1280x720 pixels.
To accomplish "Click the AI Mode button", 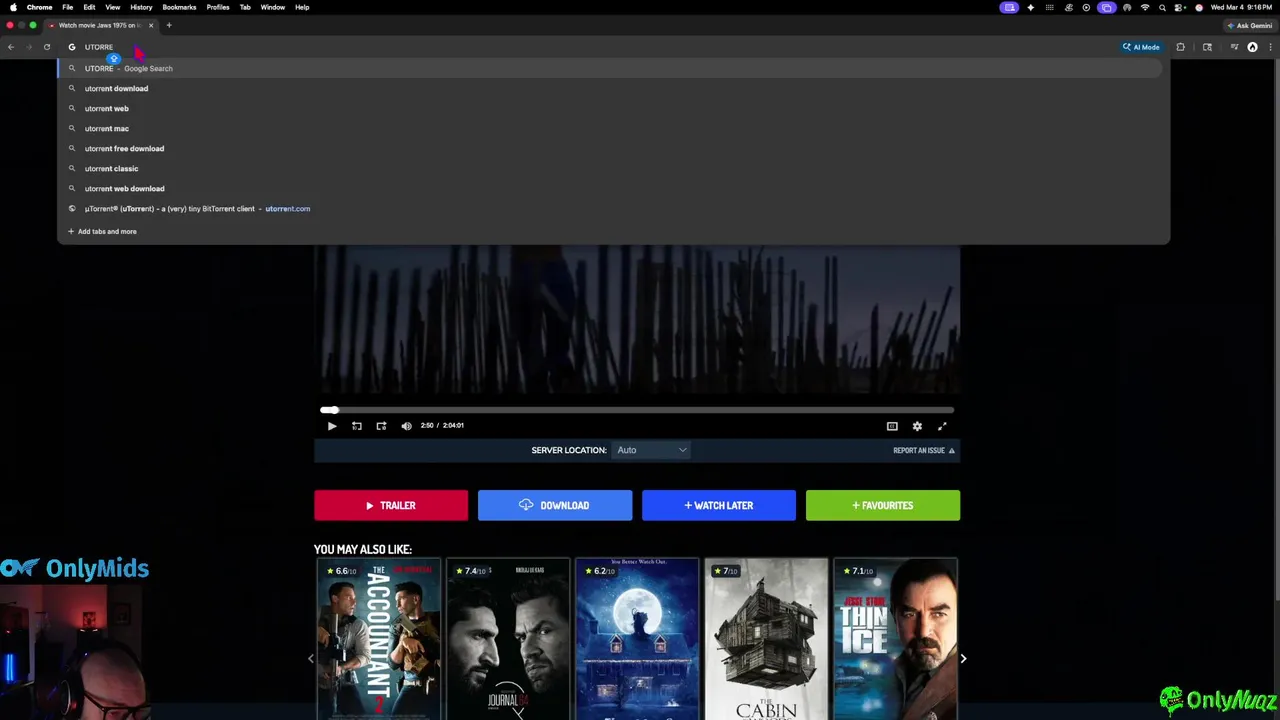I will (1141, 47).
